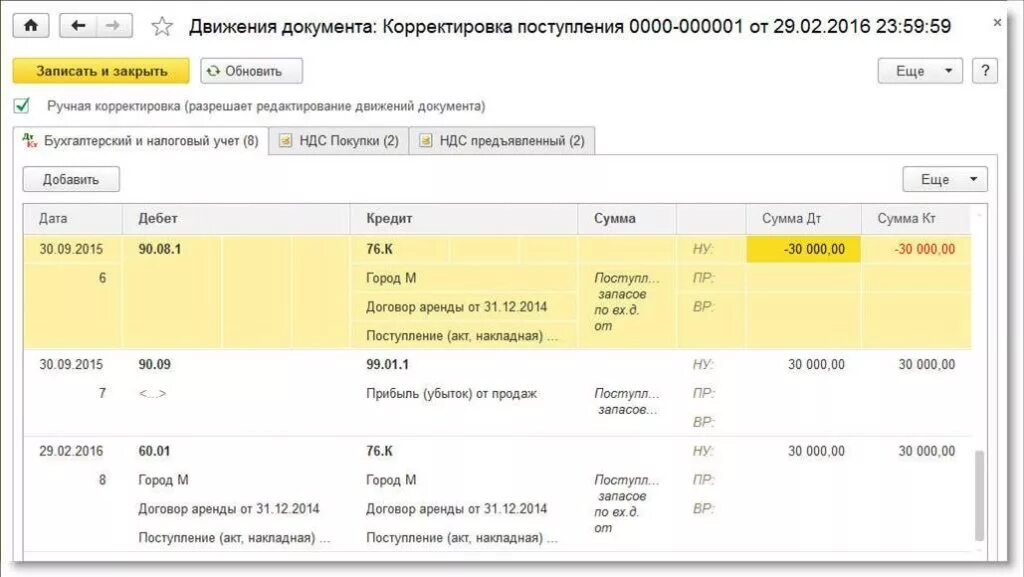Image resolution: width=1024 pixels, height=577 pixels.
Task: Click the Добавить button
Action: tap(71, 179)
